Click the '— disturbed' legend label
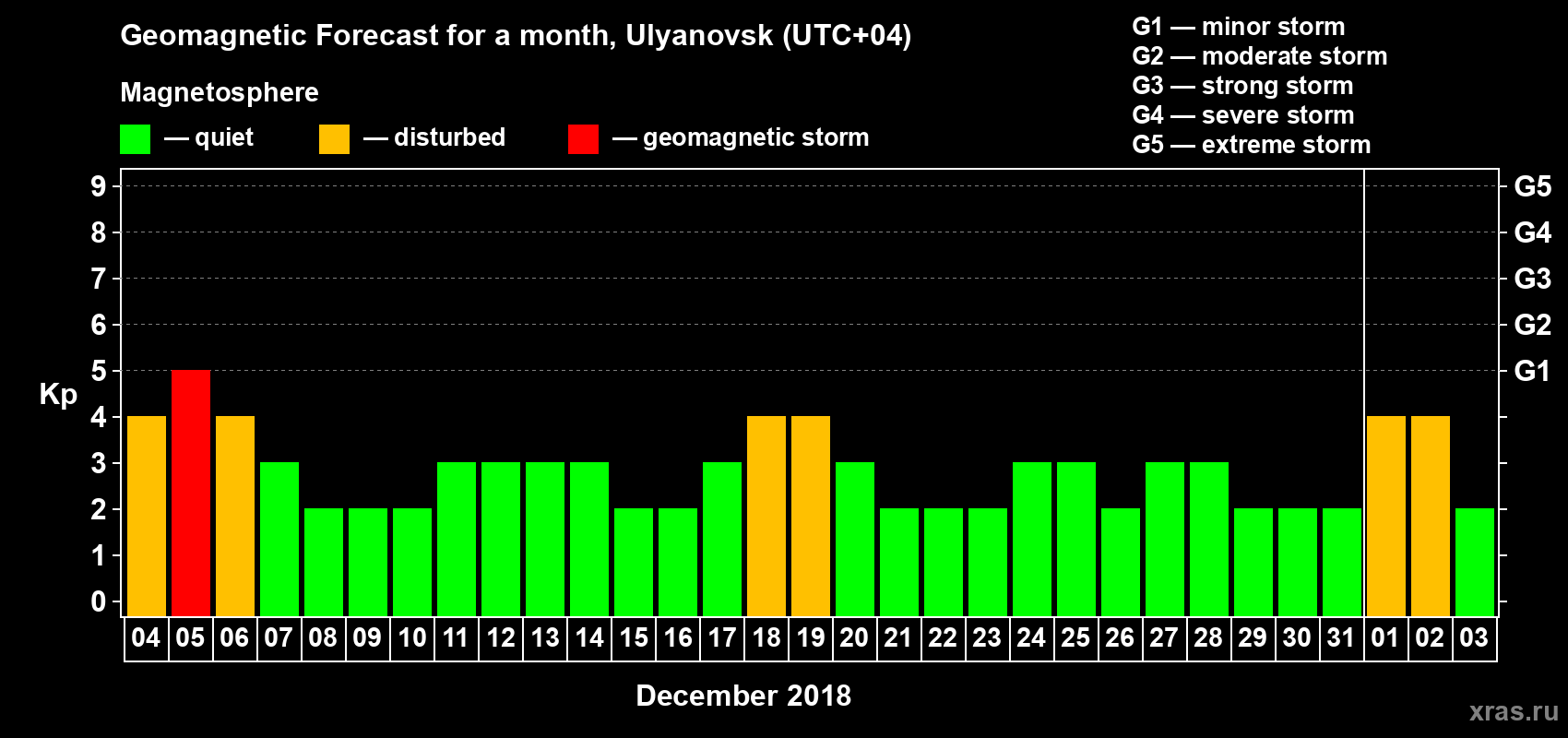1568x738 pixels. coord(434,137)
